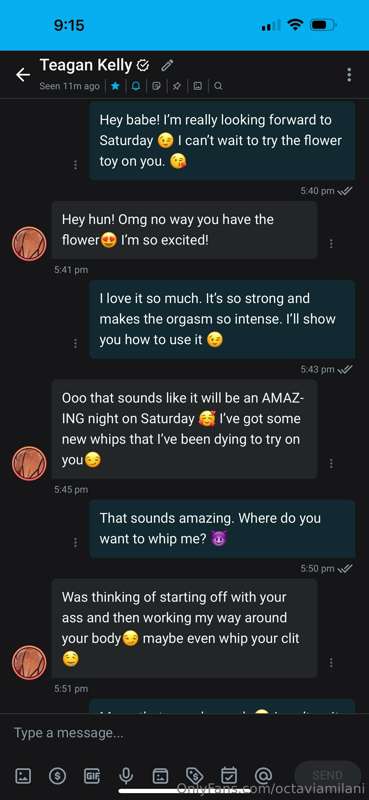Tap the SEND button
This screenshot has height=800, width=369.
pyautogui.click(x=327, y=776)
